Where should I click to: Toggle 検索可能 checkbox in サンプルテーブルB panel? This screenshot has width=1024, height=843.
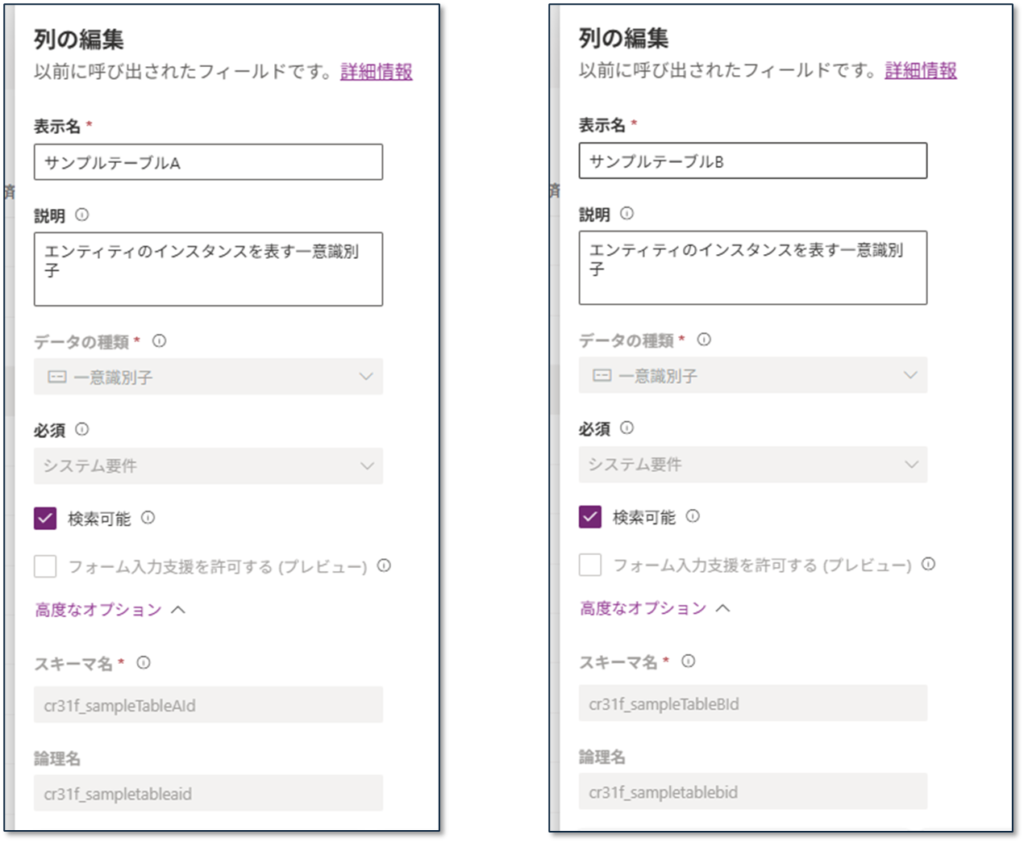(590, 517)
